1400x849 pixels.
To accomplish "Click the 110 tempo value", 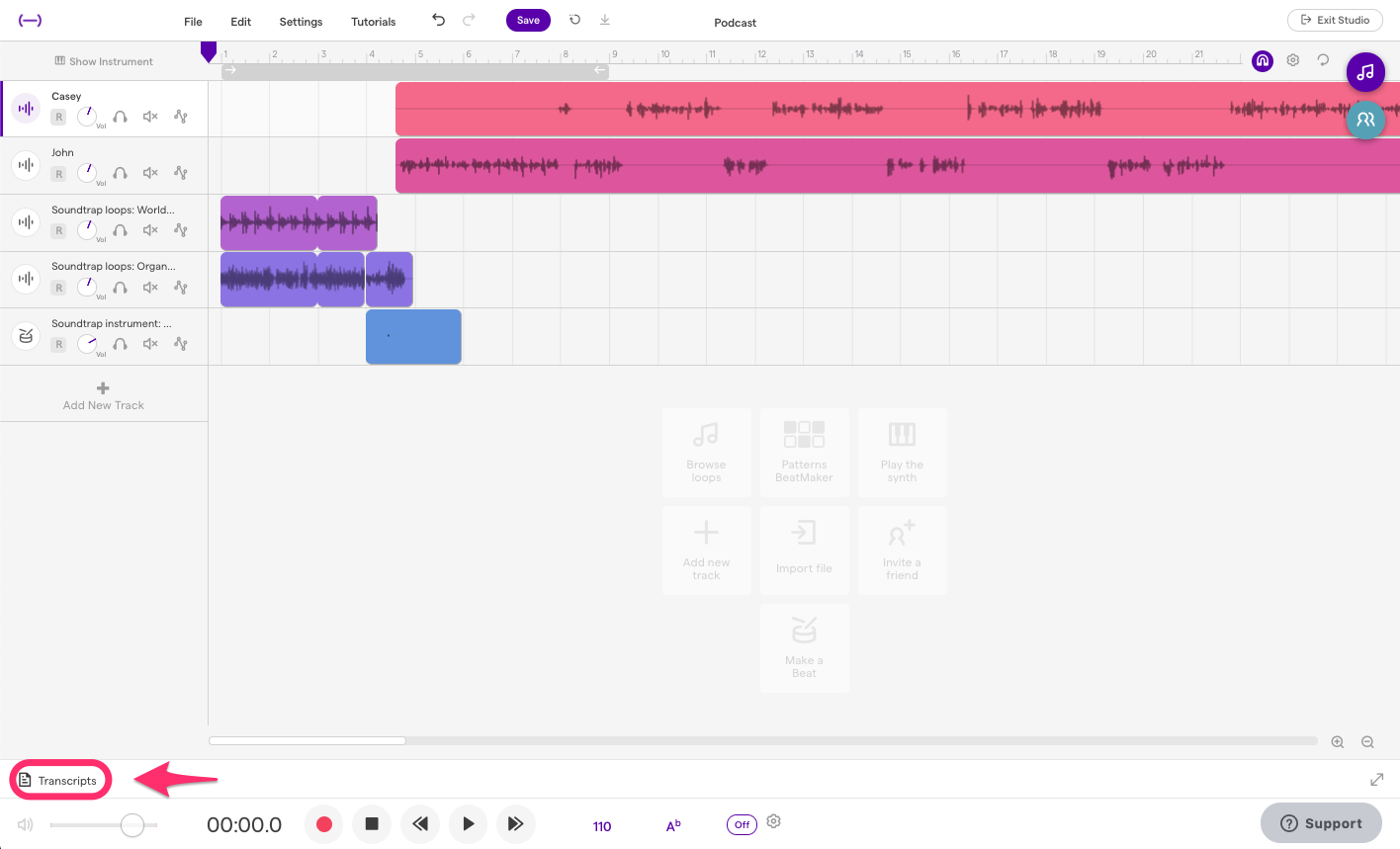I will pyautogui.click(x=602, y=826).
